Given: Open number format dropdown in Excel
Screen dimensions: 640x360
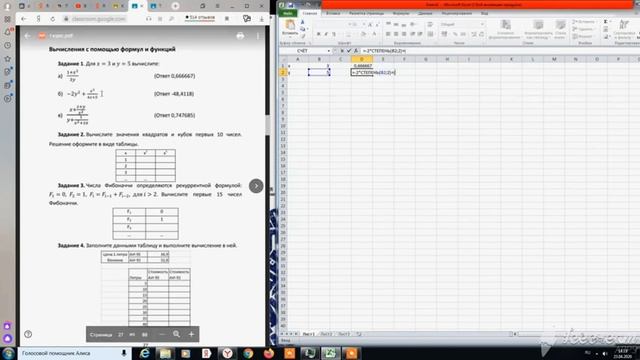Looking at the screenshot, I should (x=482, y=24).
